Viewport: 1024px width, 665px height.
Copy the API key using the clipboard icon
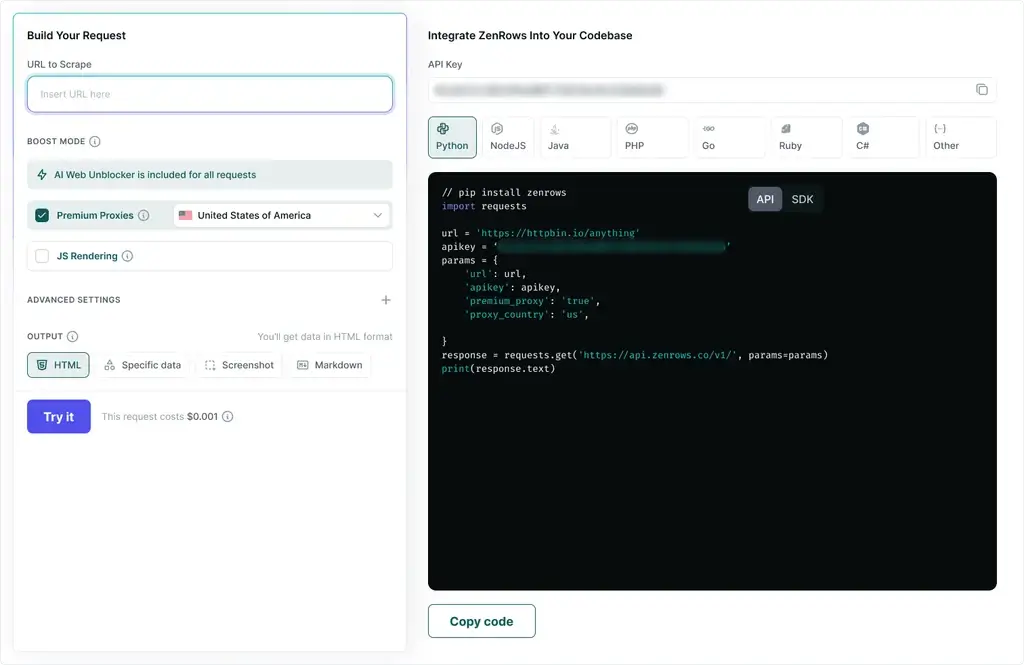983,89
